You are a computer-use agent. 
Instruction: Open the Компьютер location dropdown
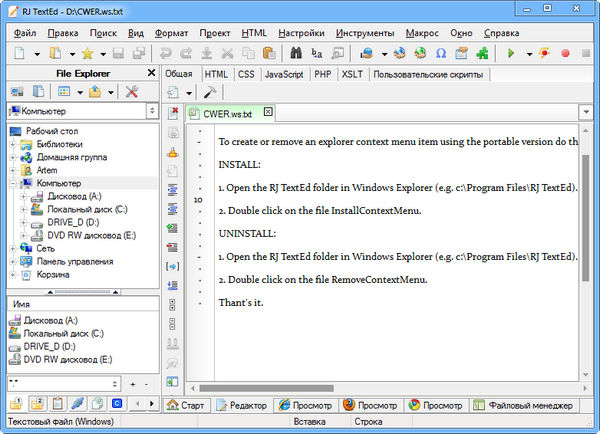[150, 112]
